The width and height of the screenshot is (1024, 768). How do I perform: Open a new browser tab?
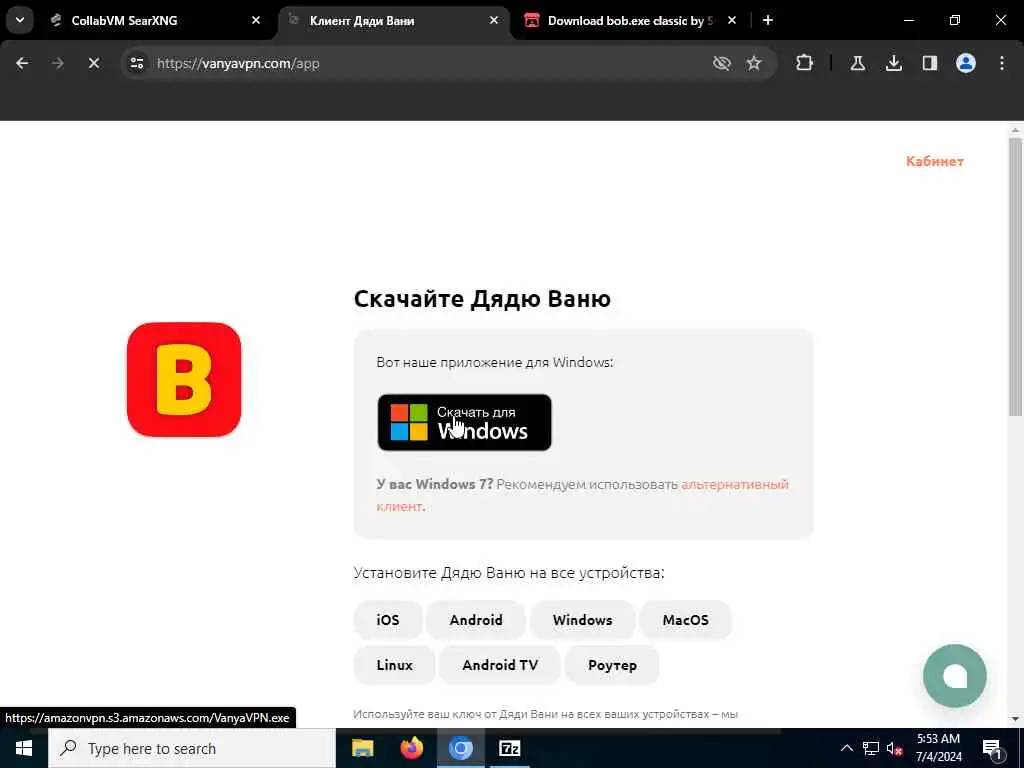[768, 20]
